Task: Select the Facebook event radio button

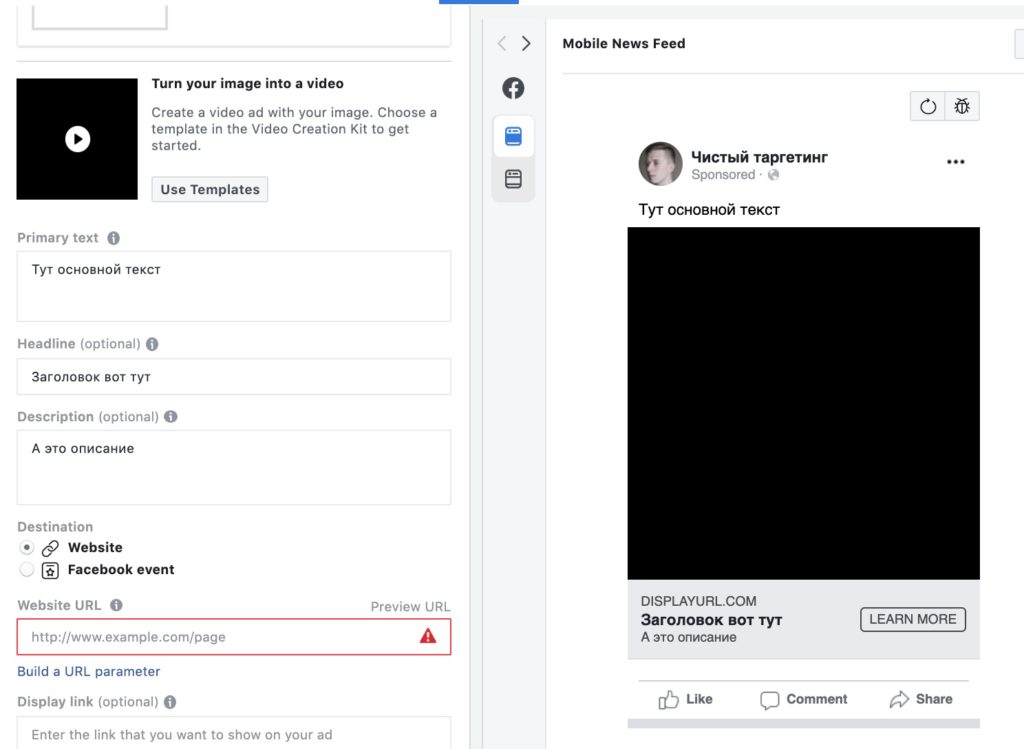Action: [27, 570]
